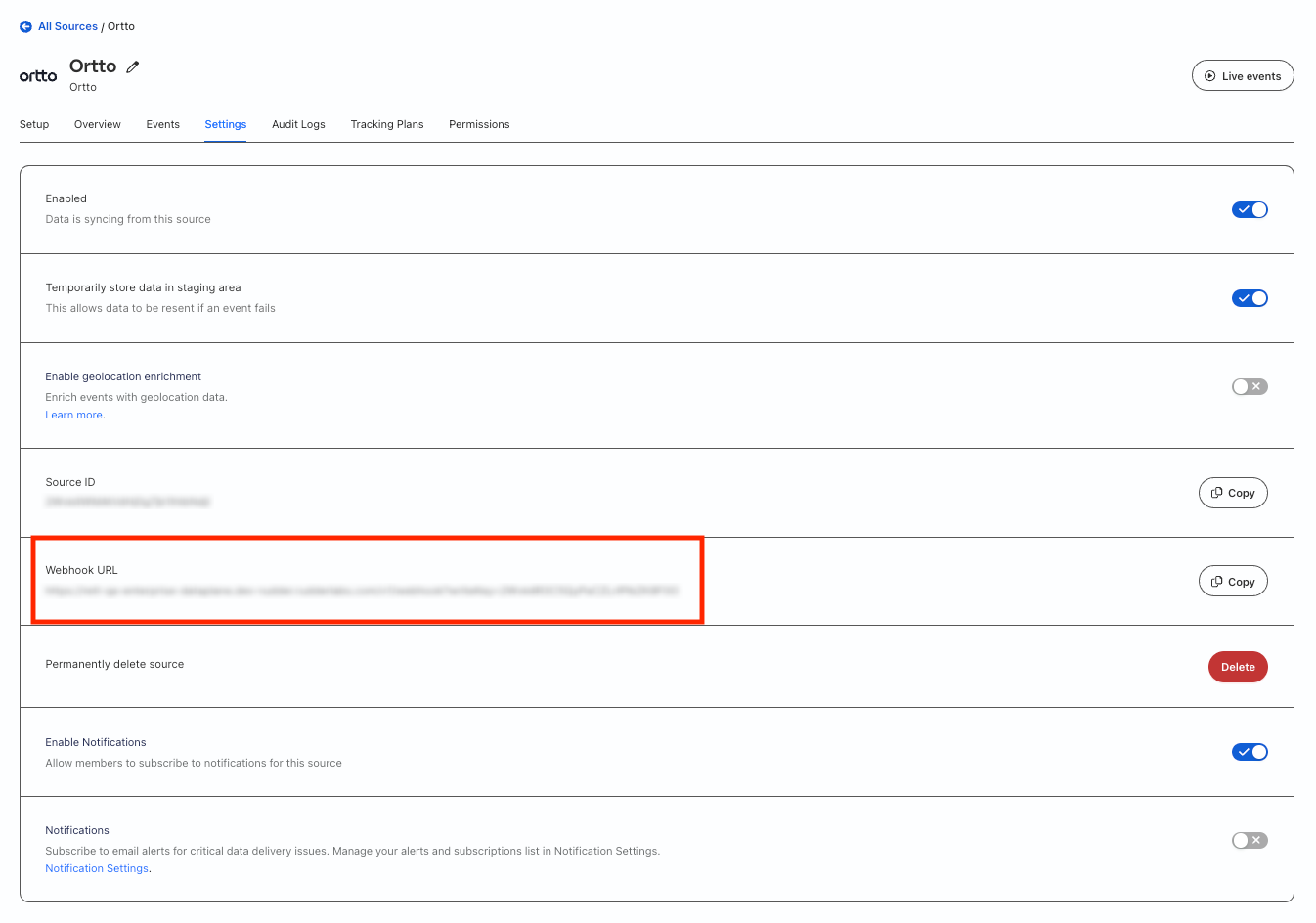This screenshot has height=923, width=1316.
Task: Click Learn more about geolocation enrichment
Action: pyautogui.click(x=74, y=415)
